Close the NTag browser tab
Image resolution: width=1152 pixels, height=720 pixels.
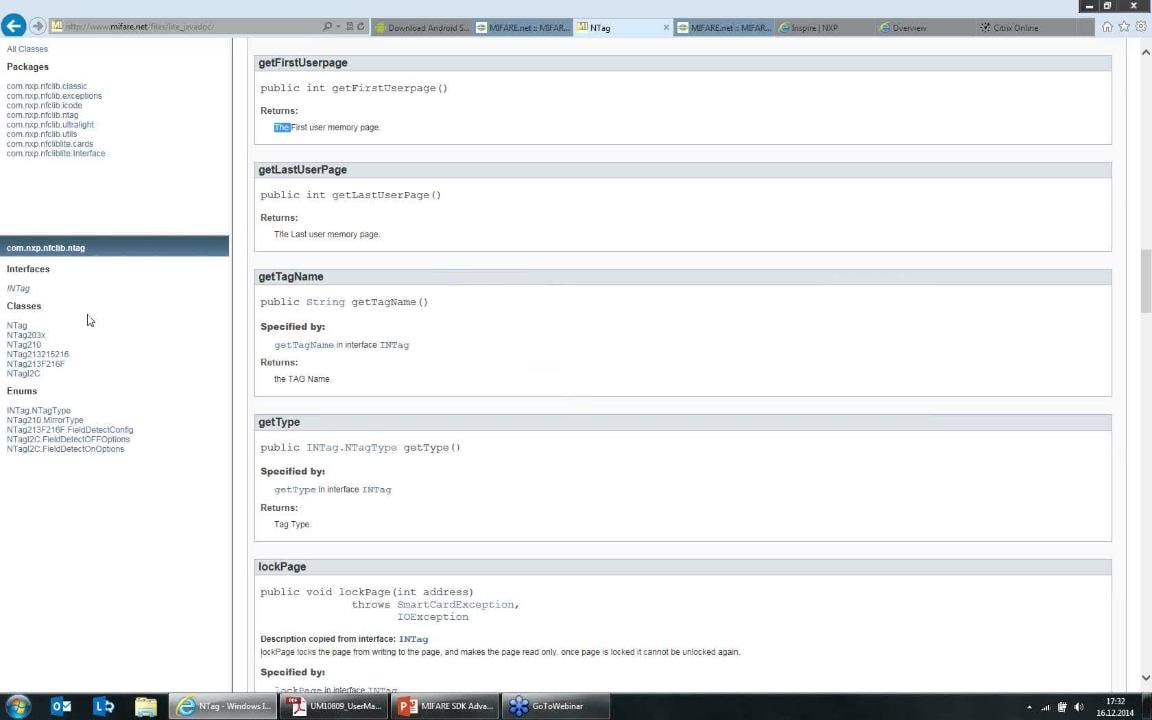click(x=666, y=28)
